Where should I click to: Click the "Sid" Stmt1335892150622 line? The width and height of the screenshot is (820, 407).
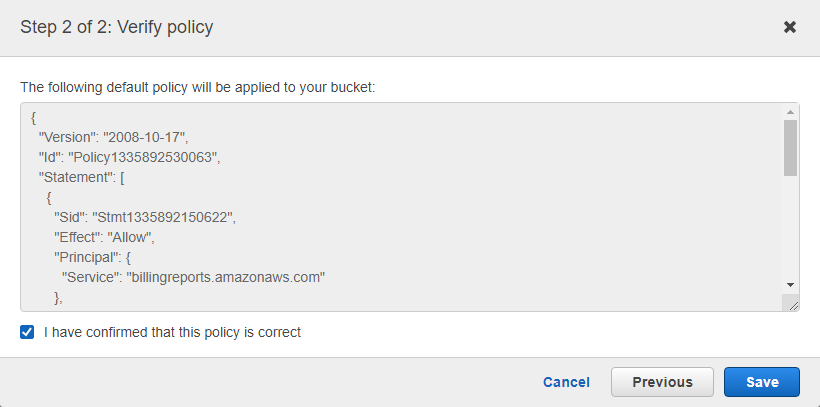pyautogui.click(x=145, y=218)
